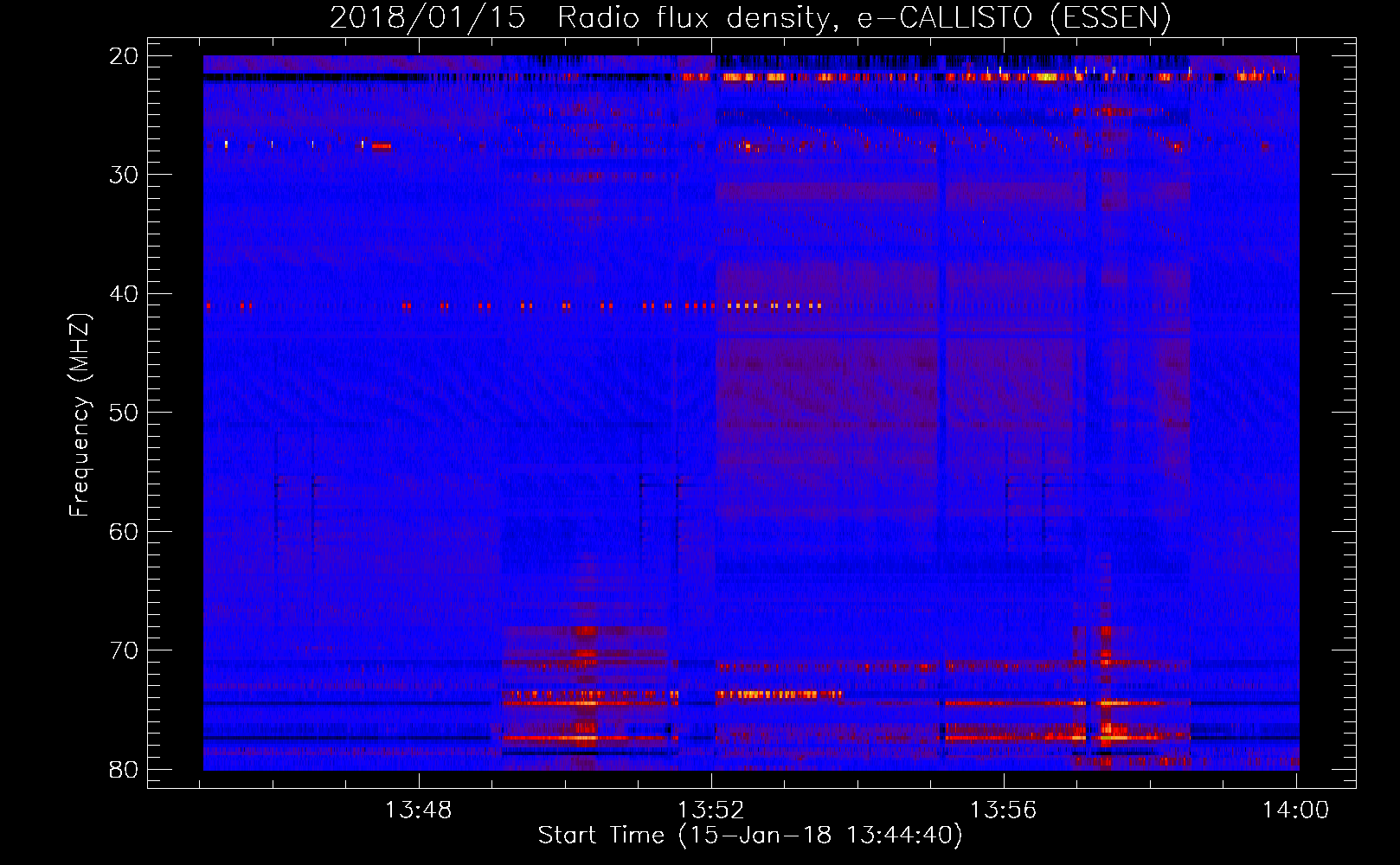Select the 40 frequency tick label
This screenshot has height=865, width=1400.
(124, 294)
